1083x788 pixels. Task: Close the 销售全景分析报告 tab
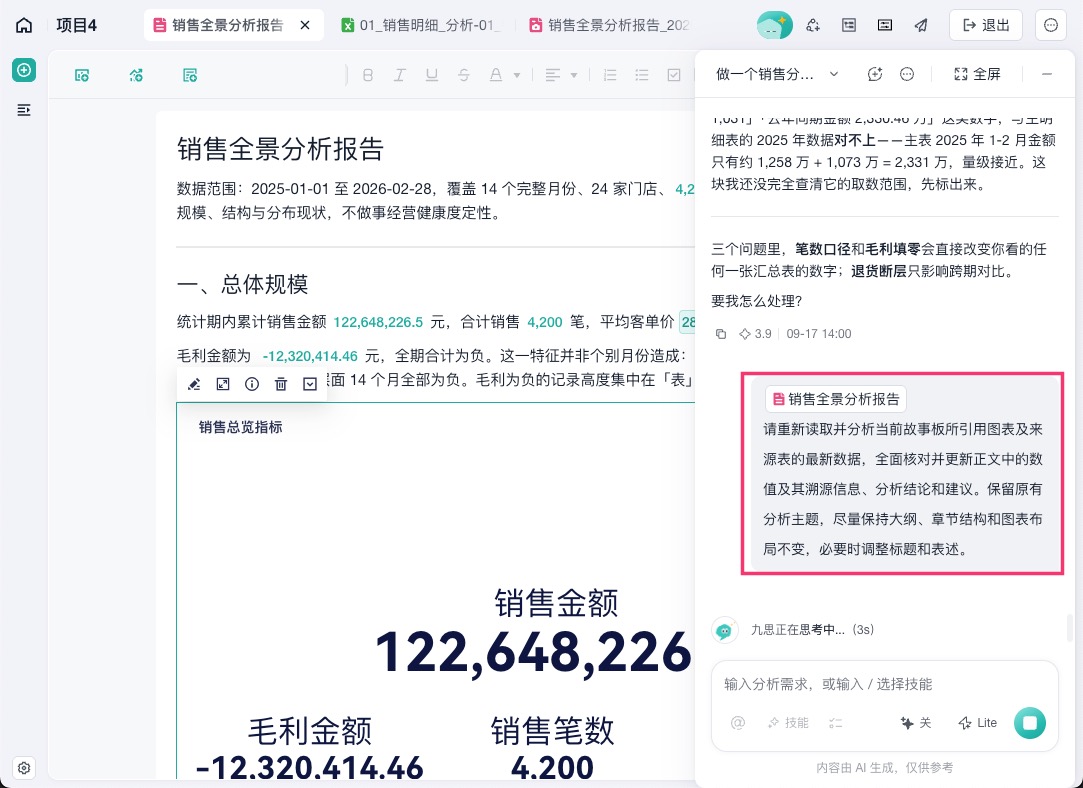(x=305, y=26)
